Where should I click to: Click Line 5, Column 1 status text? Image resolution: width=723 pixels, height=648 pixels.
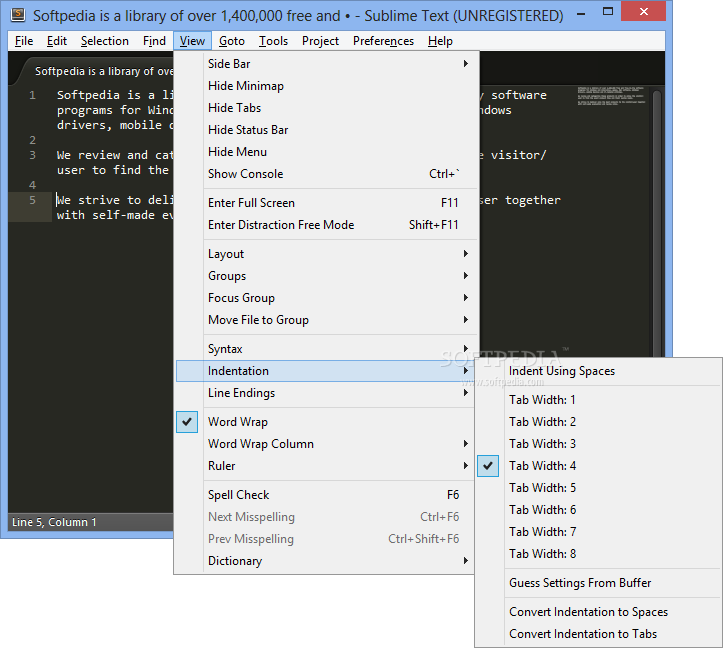pos(54,522)
